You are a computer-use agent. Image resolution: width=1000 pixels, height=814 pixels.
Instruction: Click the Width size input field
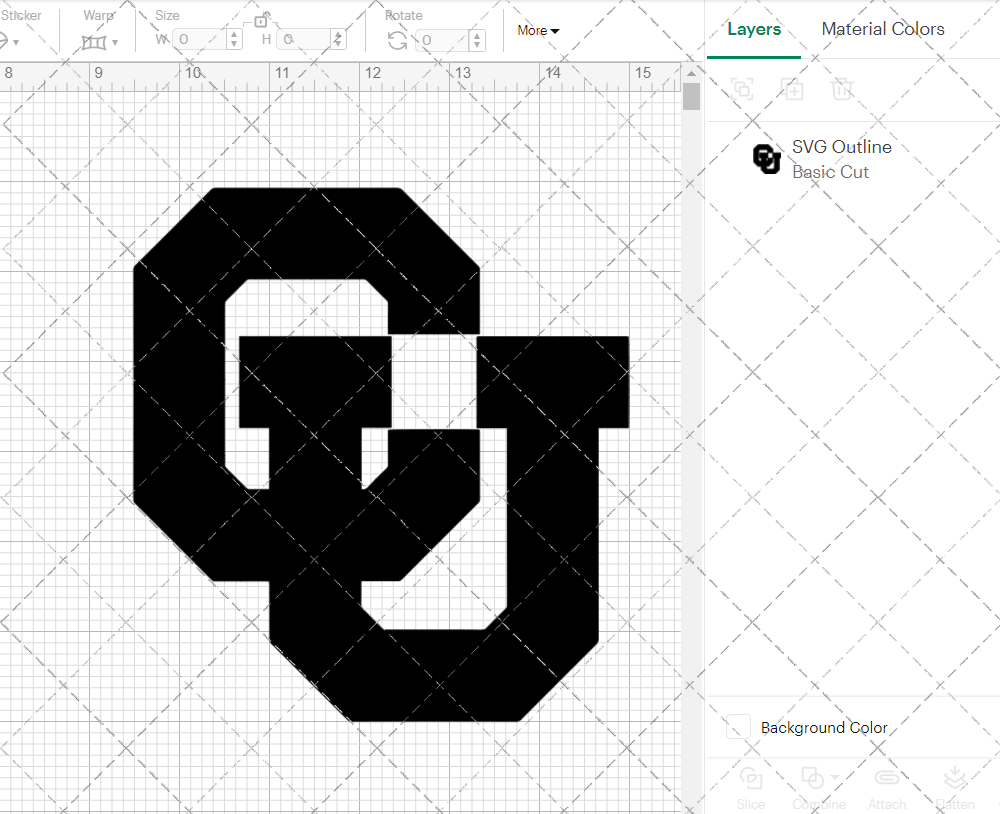pos(200,40)
